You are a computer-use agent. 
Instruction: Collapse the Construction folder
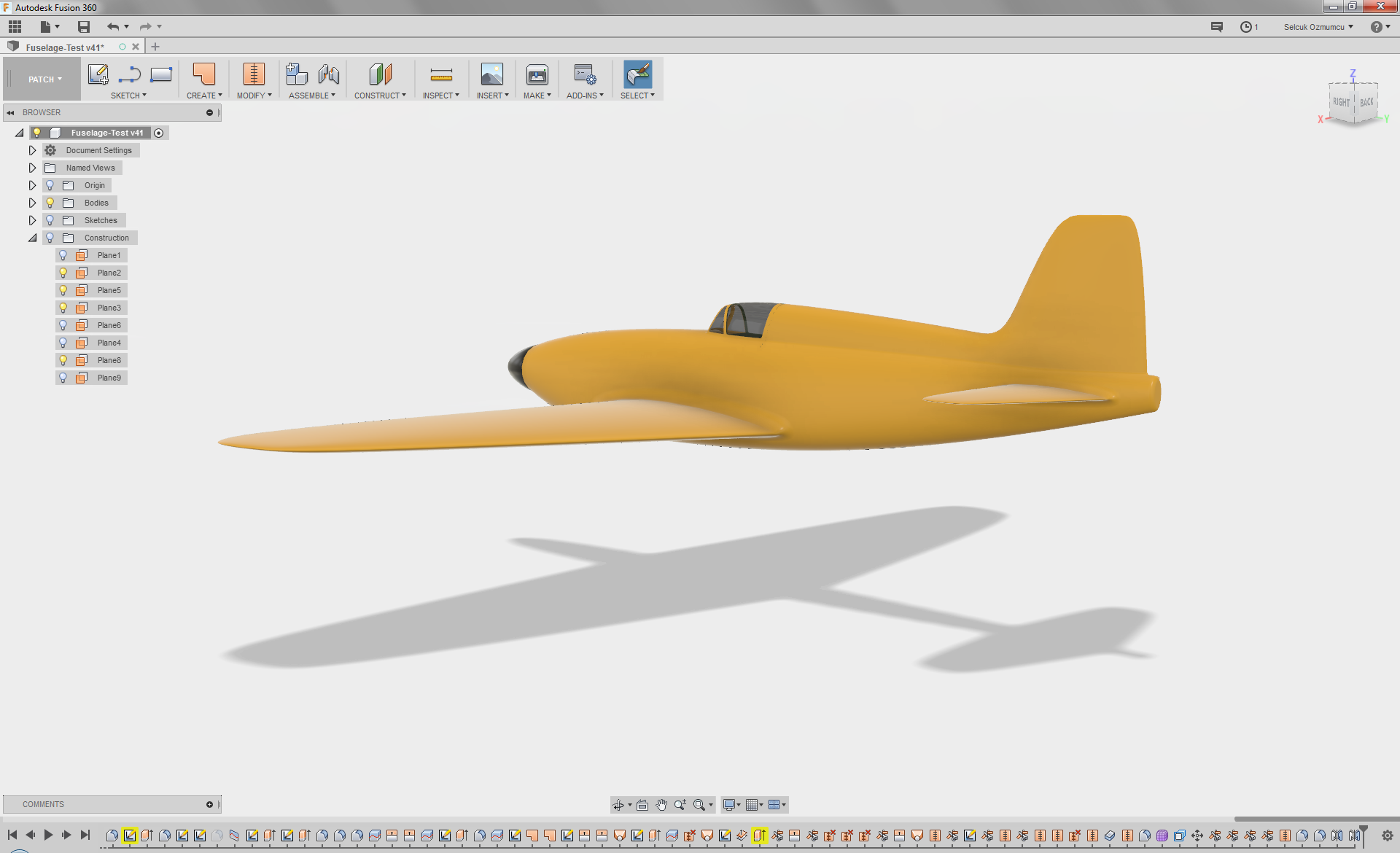32,238
